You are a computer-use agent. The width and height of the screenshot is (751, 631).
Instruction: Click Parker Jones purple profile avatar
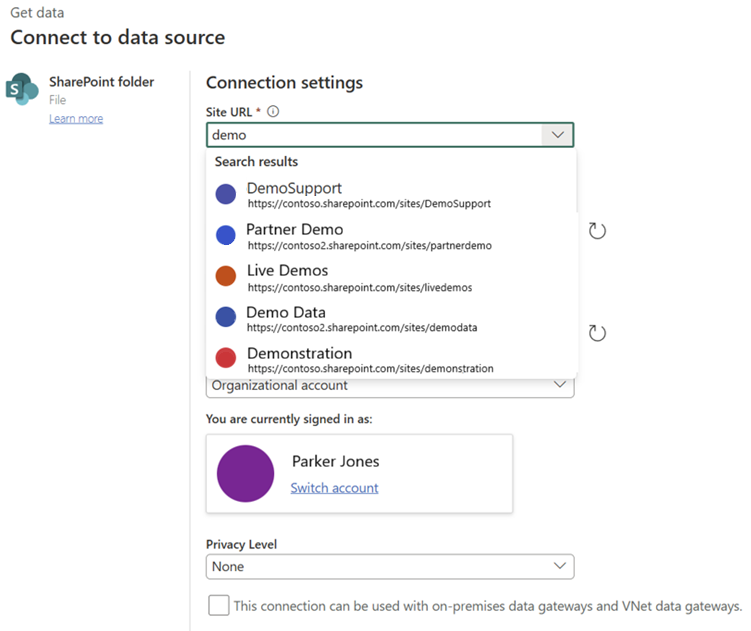click(245, 474)
